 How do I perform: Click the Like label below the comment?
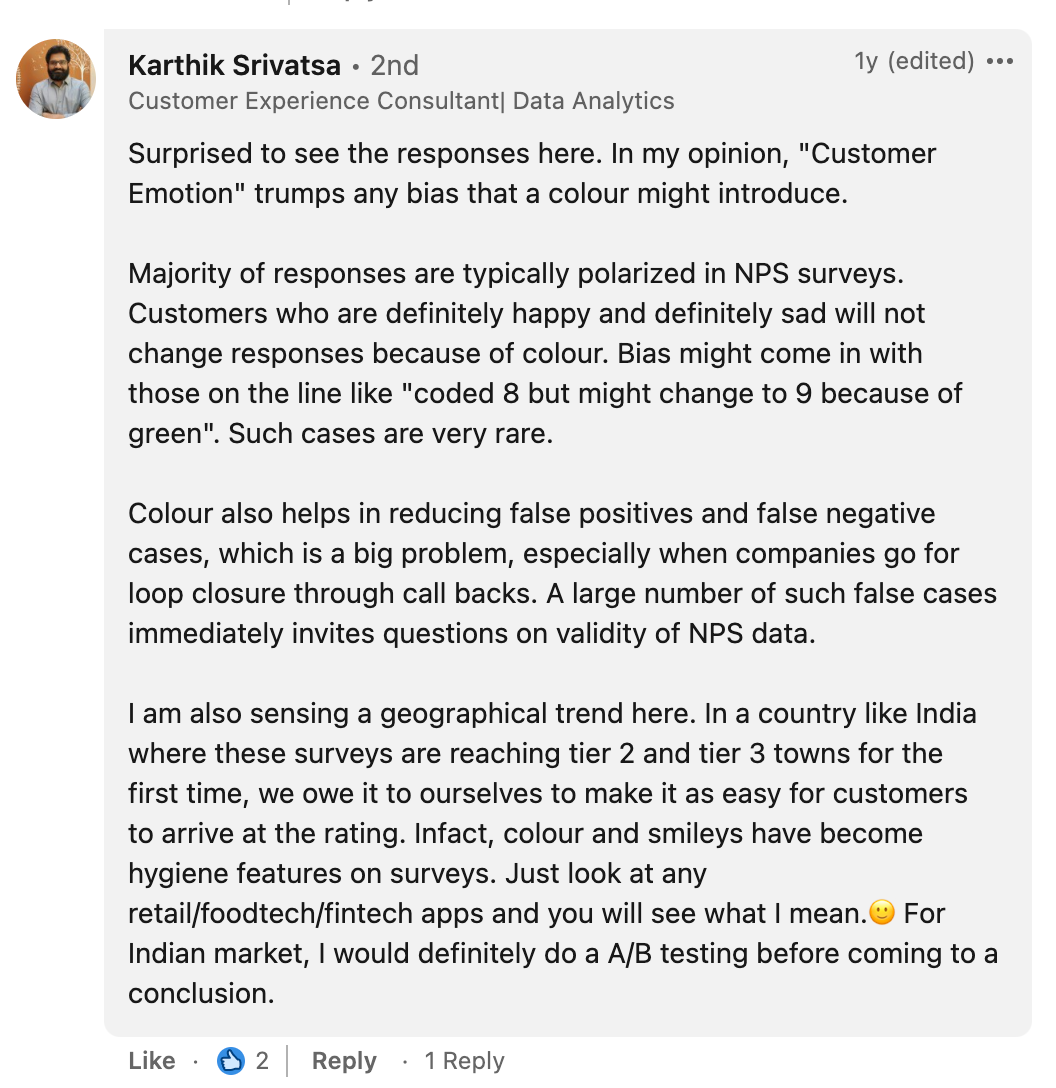150,1060
